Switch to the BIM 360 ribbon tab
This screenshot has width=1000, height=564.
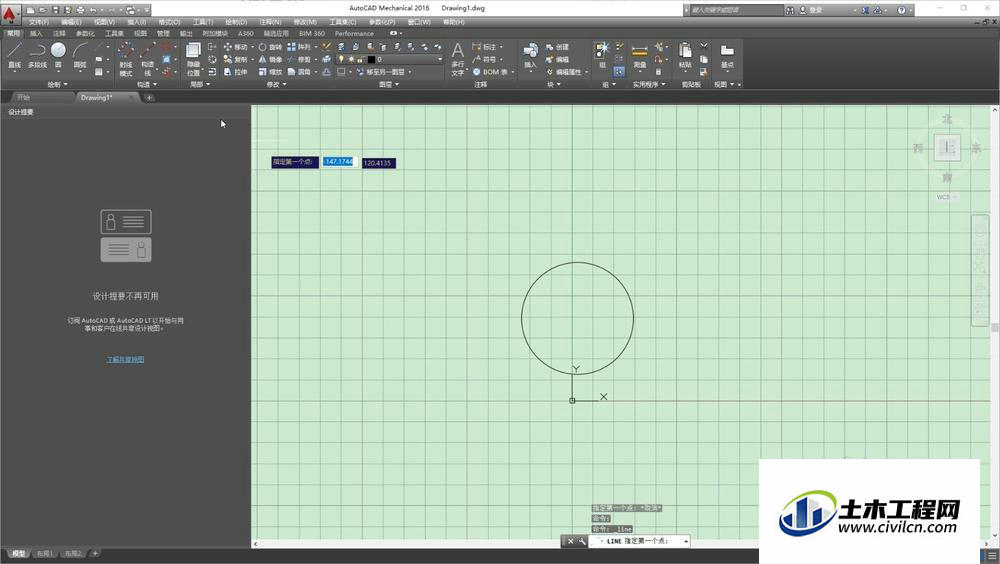312,33
